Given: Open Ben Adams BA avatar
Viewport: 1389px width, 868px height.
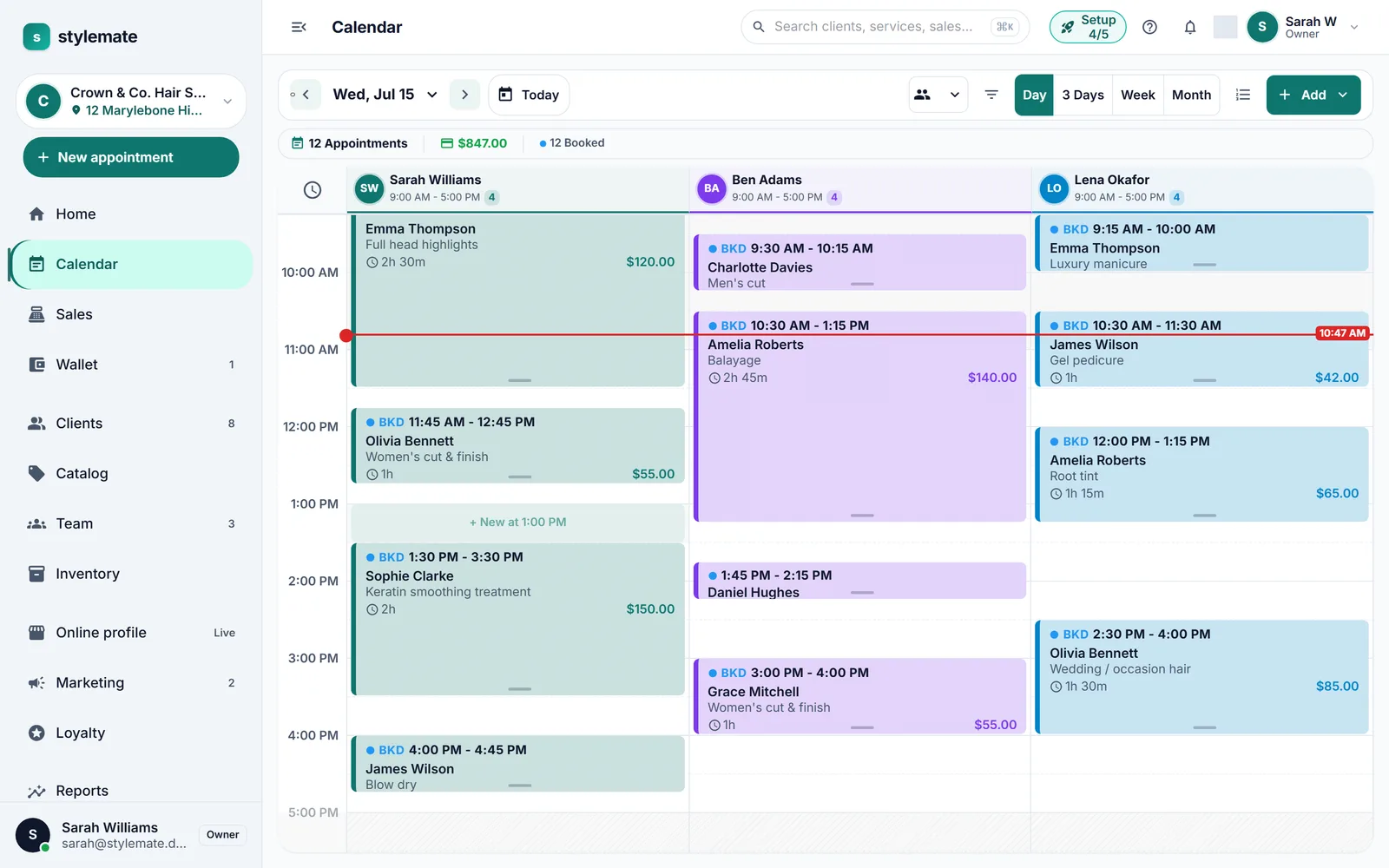Looking at the screenshot, I should [x=712, y=188].
